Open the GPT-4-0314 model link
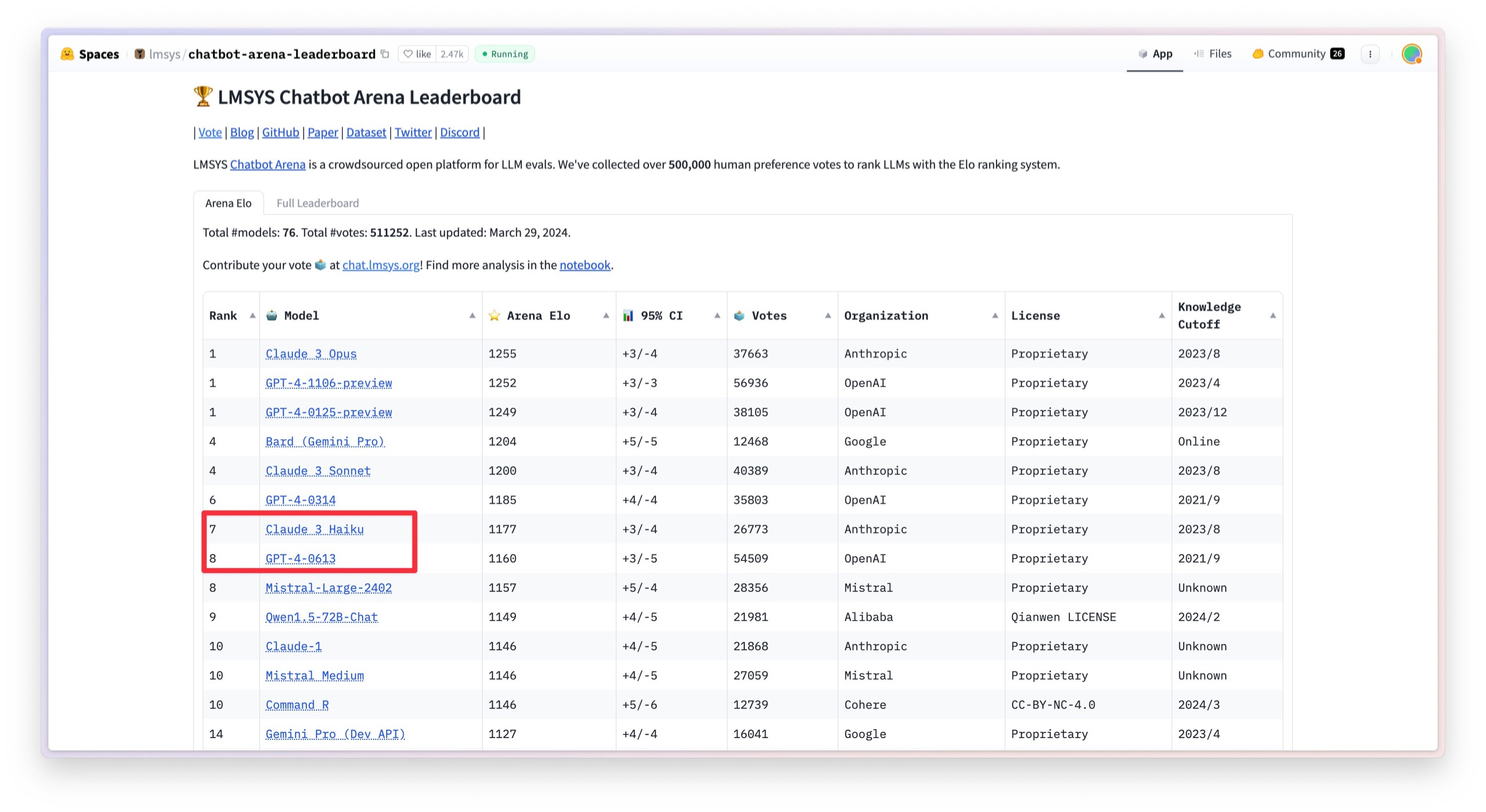This screenshot has width=1486, height=812. click(301, 500)
